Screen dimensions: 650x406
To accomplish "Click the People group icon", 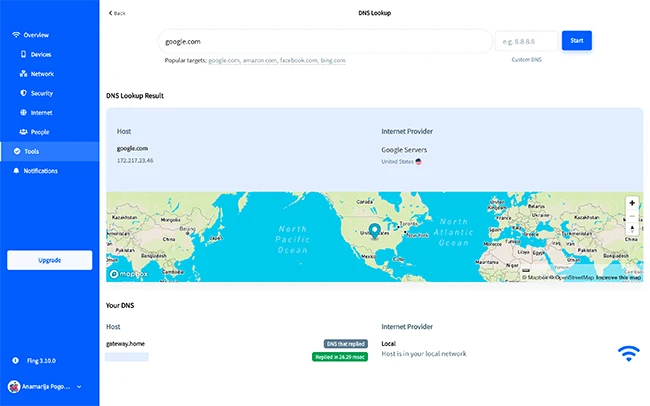I will pos(22,132).
